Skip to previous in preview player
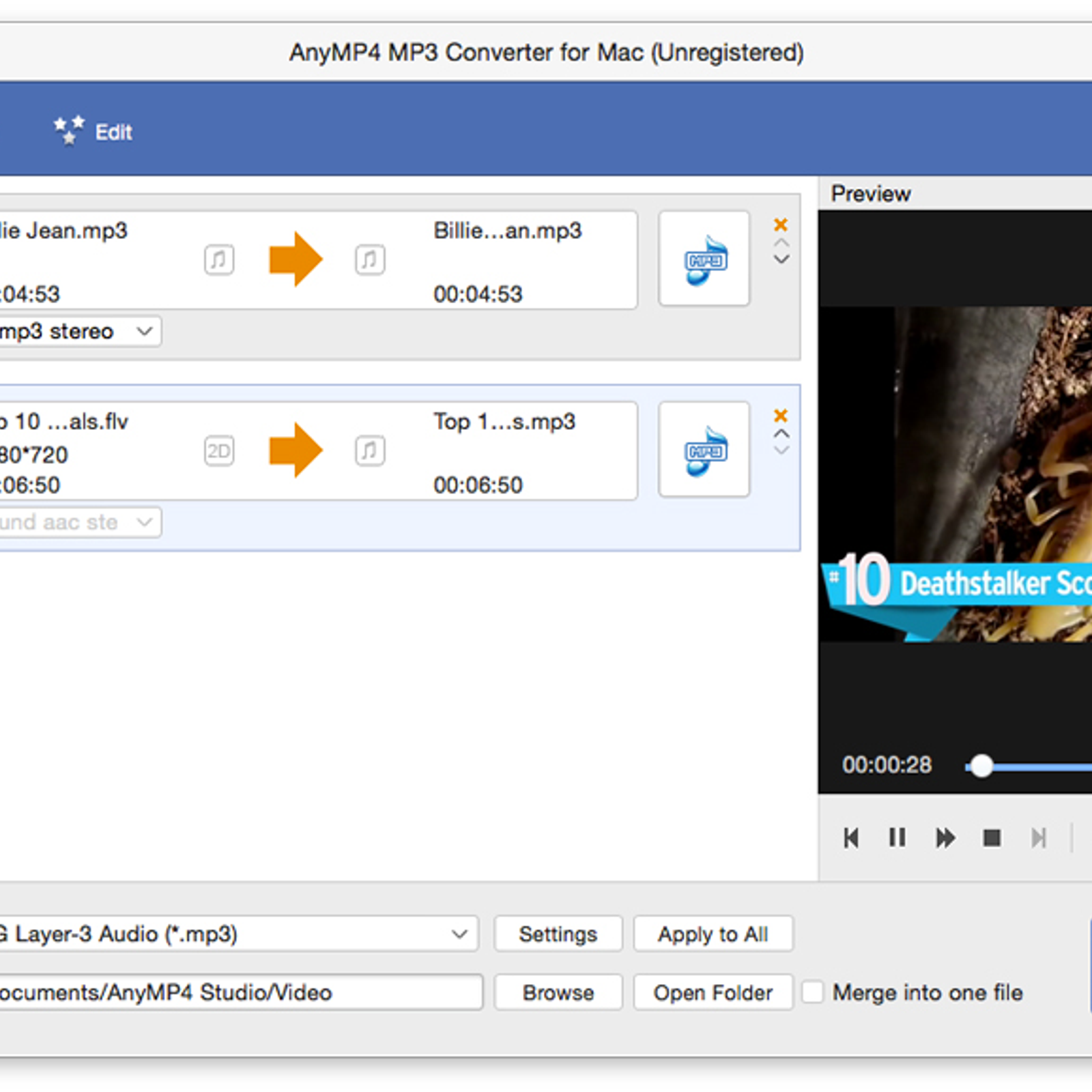The height and width of the screenshot is (1092, 1092). 851,837
